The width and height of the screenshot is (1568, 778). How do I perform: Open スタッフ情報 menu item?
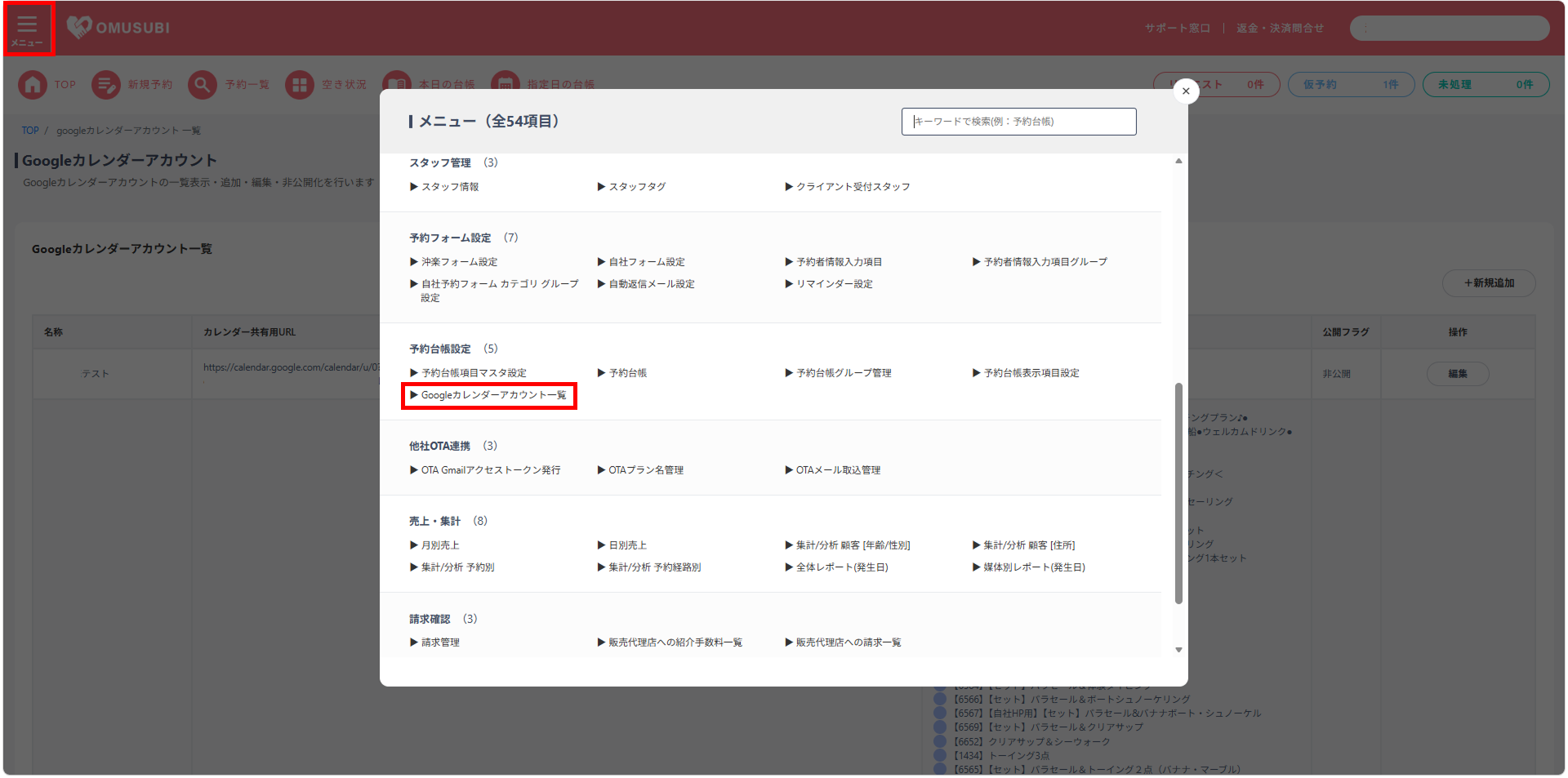click(444, 187)
